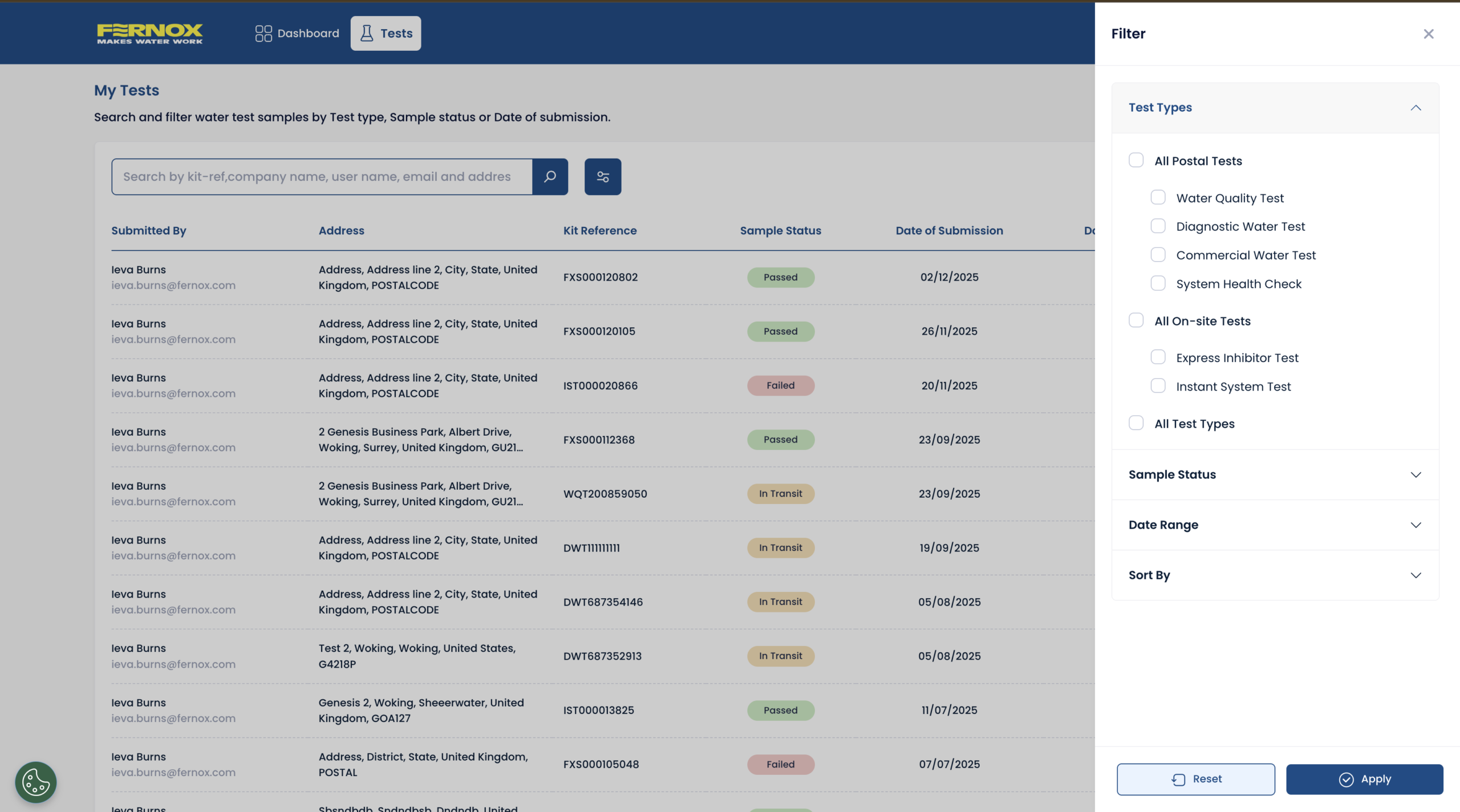This screenshot has width=1460, height=812.
Task: Click the kit reference search input field
Action: [322, 177]
